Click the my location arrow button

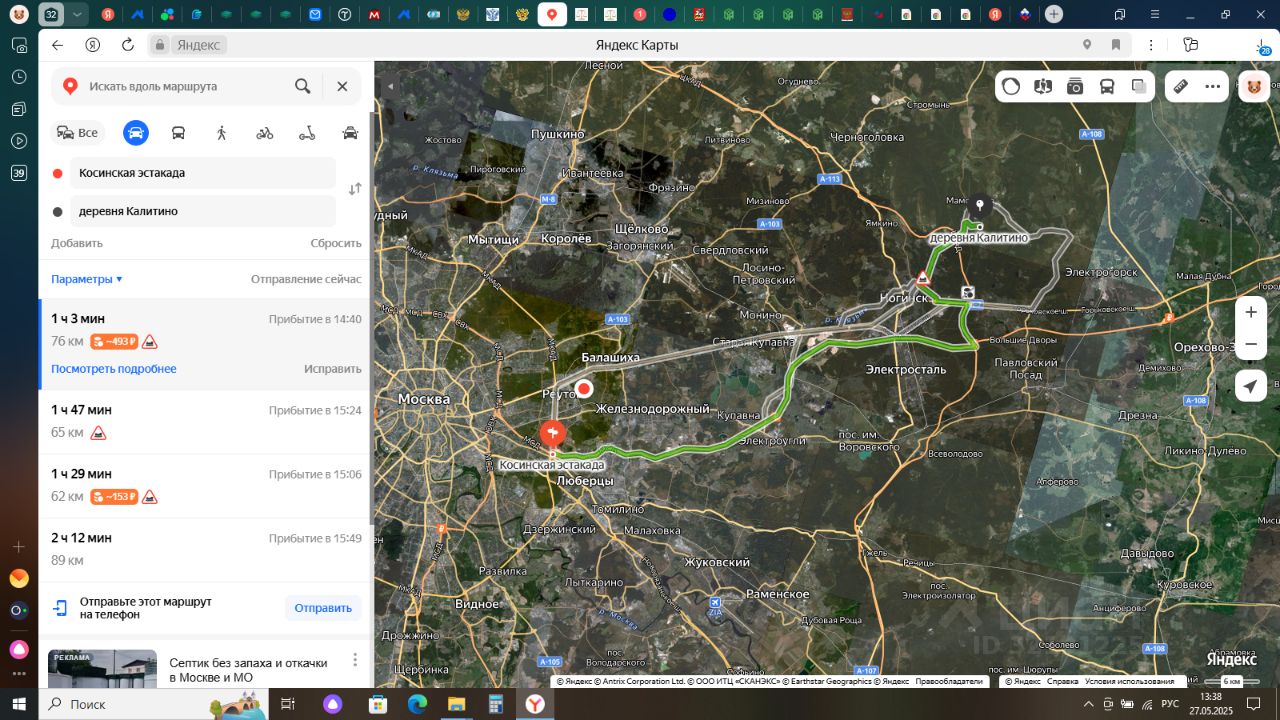1250,386
